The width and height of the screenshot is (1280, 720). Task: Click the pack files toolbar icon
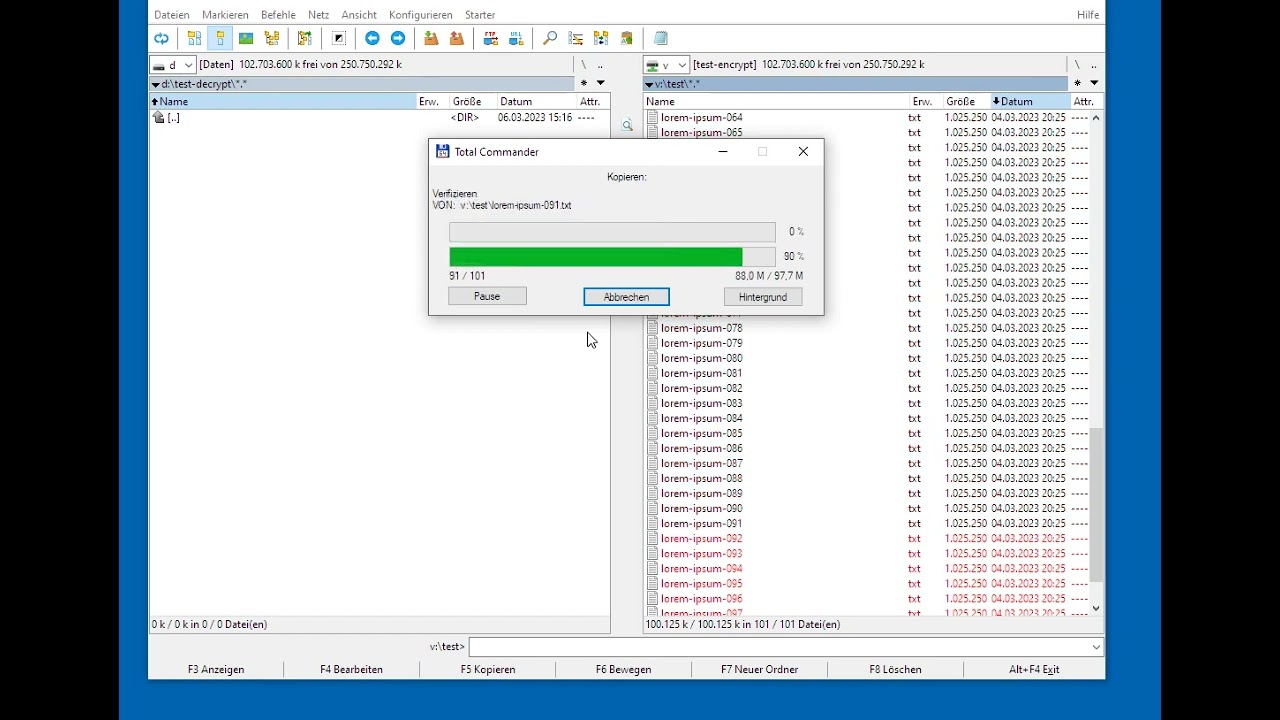[431, 39]
